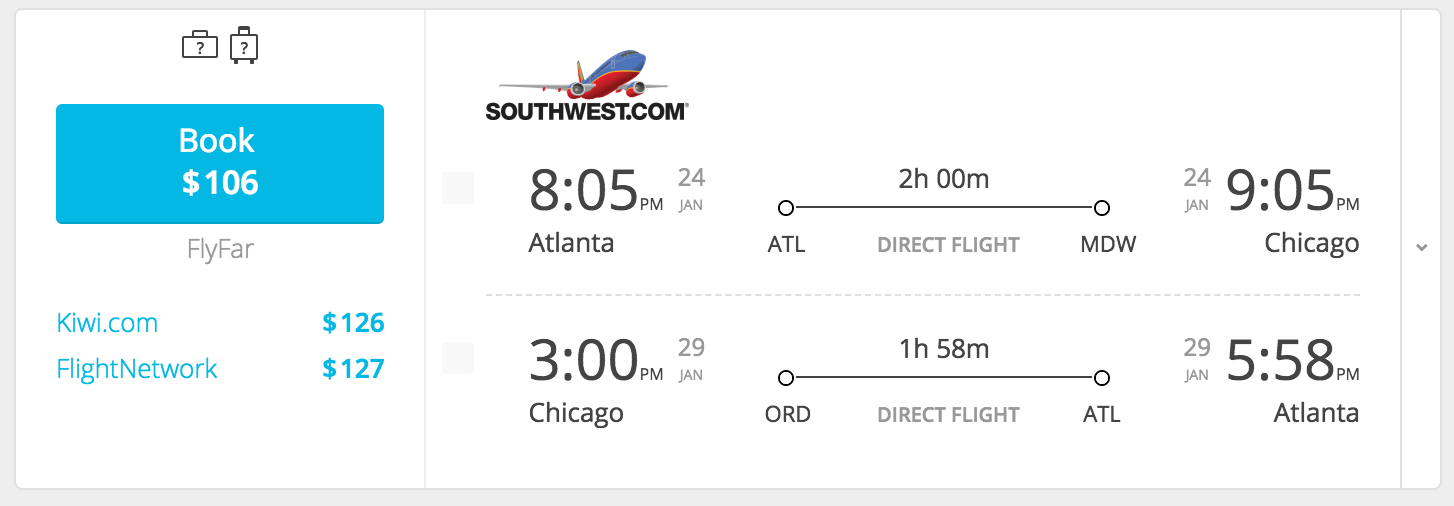The width and height of the screenshot is (1454, 506).
Task: Click the checked luggage info icon
Action: point(244,46)
